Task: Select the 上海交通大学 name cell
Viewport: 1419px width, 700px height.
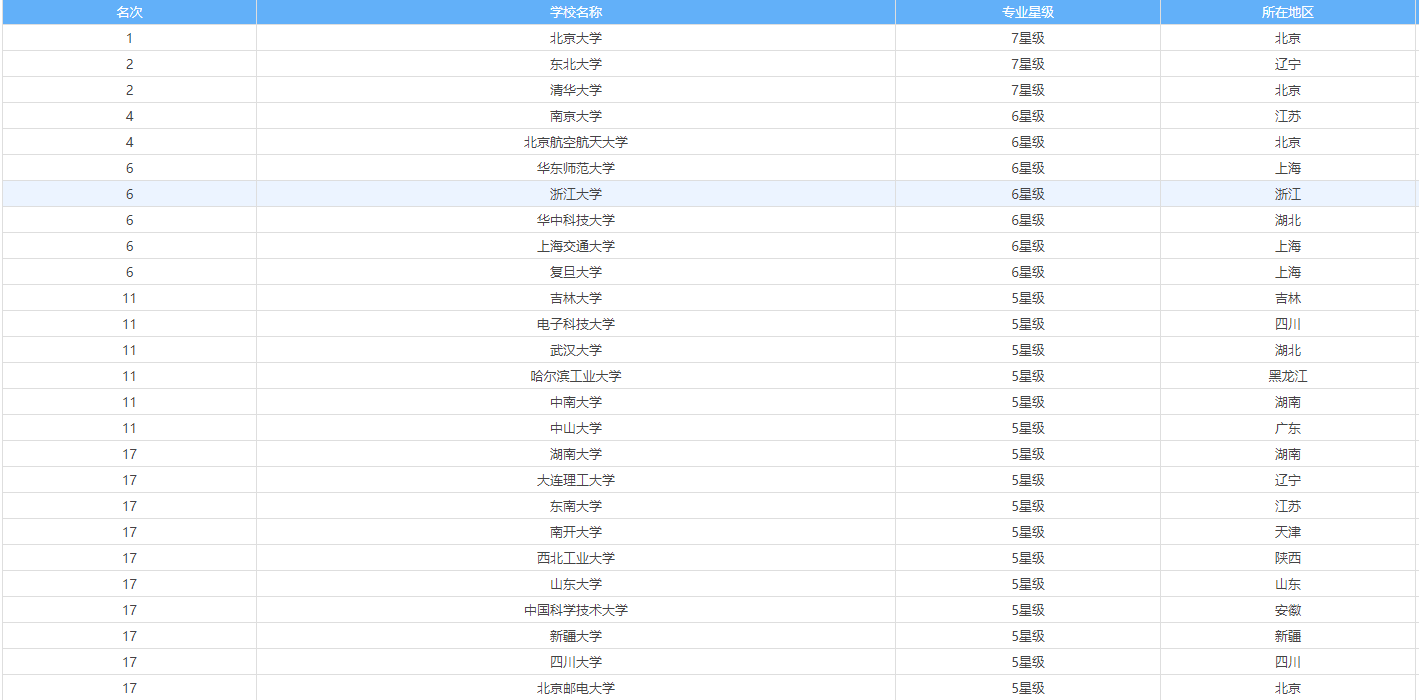Action: coord(576,246)
